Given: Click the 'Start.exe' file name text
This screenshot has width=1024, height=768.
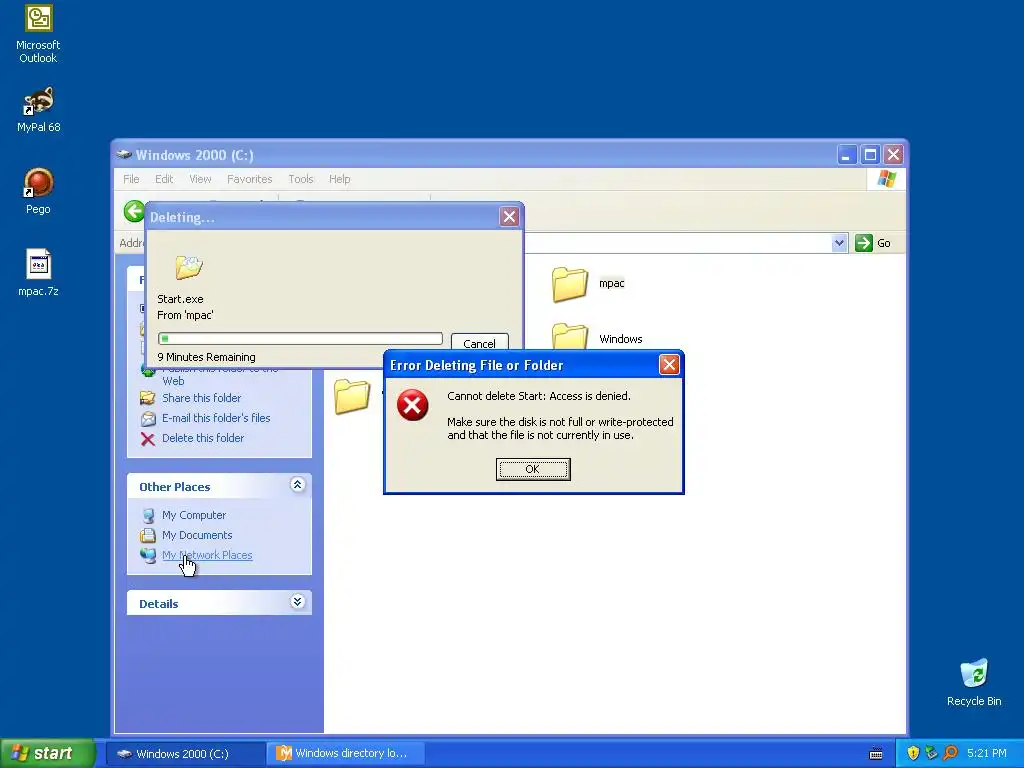Looking at the screenshot, I should 180,299.
